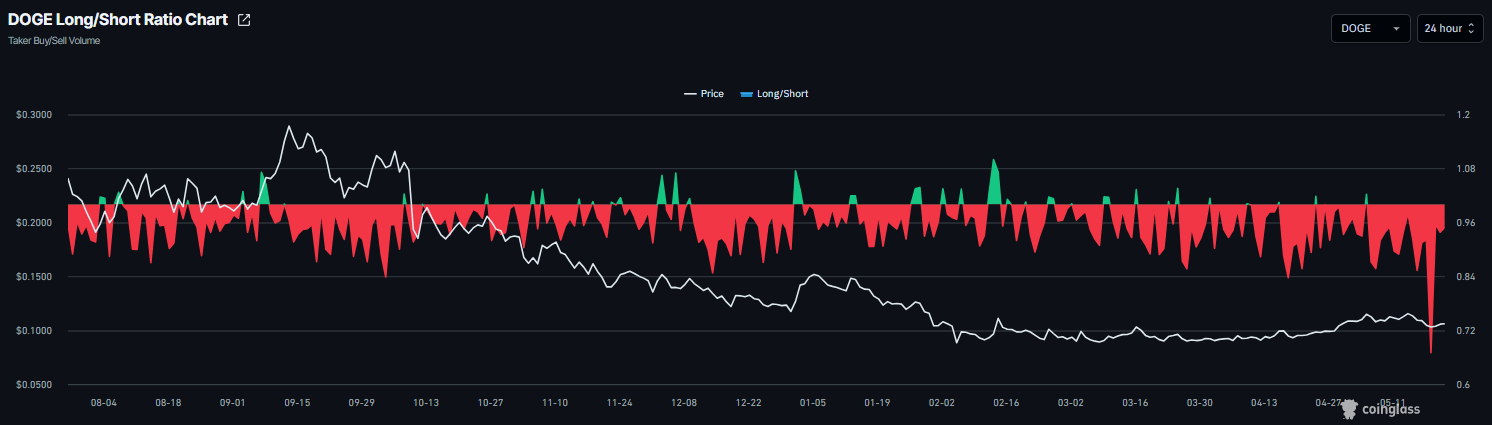The image size is (1492, 425).
Task: Toggle the Long/Short legend series
Action: [x=774, y=94]
